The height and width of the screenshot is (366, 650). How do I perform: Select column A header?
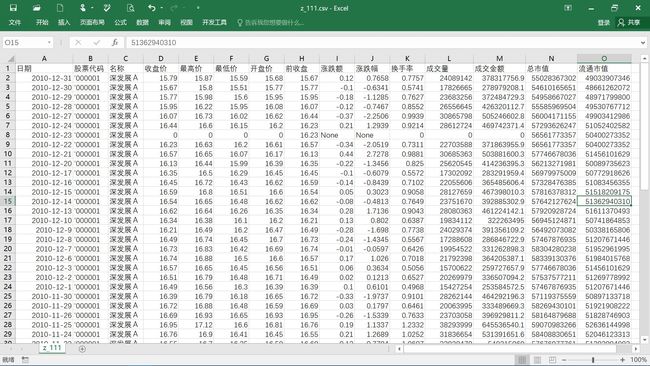pyautogui.click(x=44, y=58)
